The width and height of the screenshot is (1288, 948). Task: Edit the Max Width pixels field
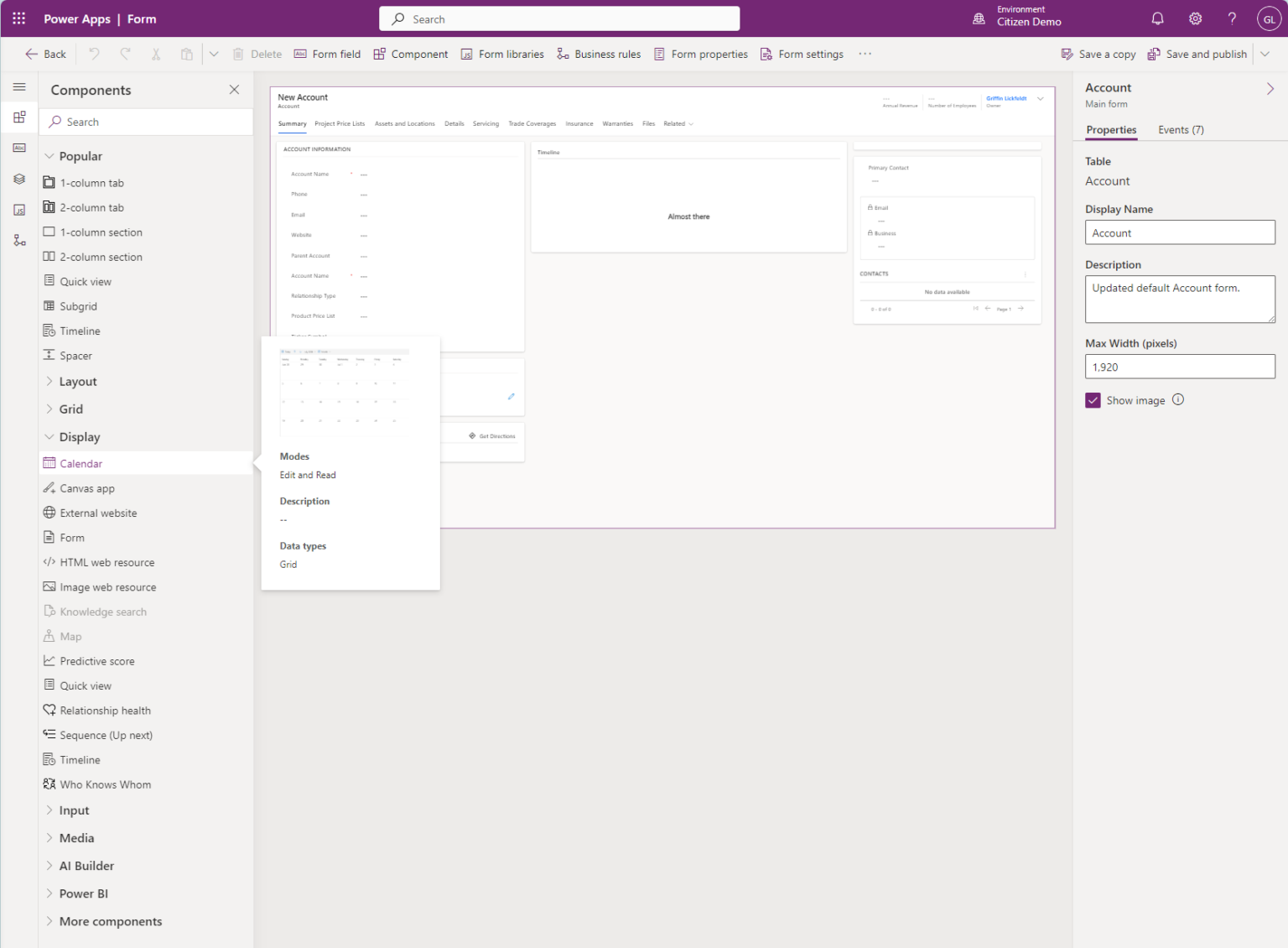[1179, 367]
